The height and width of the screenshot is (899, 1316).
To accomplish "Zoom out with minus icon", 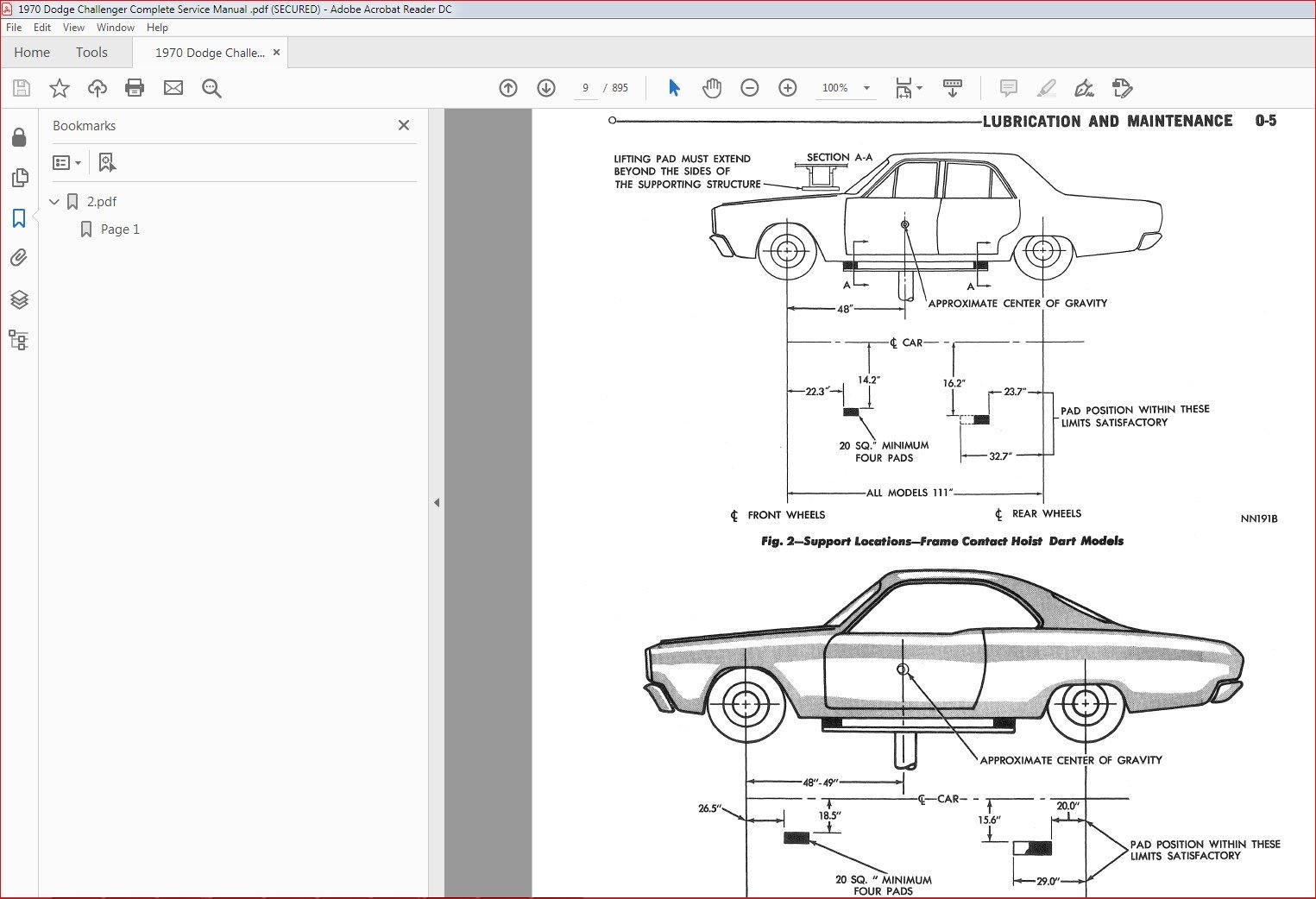I will click(750, 88).
